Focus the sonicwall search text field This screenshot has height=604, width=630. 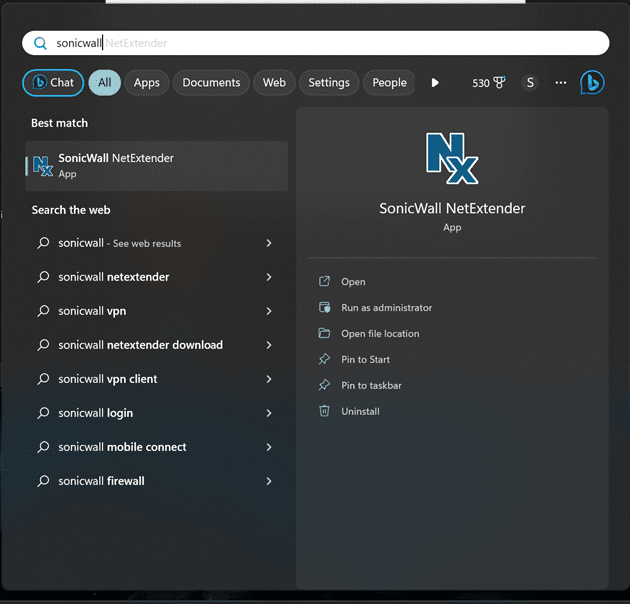tap(315, 43)
